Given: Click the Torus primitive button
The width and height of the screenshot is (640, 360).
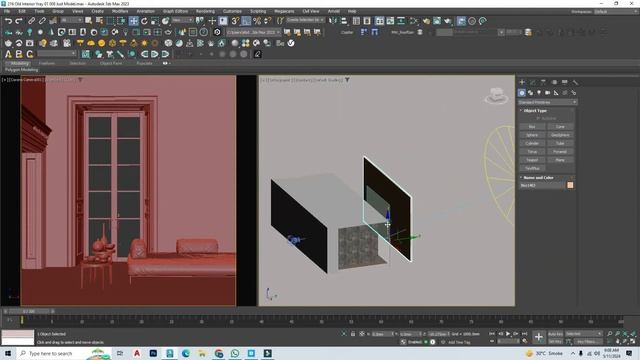Looking at the screenshot, I should [x=532, y=152].
